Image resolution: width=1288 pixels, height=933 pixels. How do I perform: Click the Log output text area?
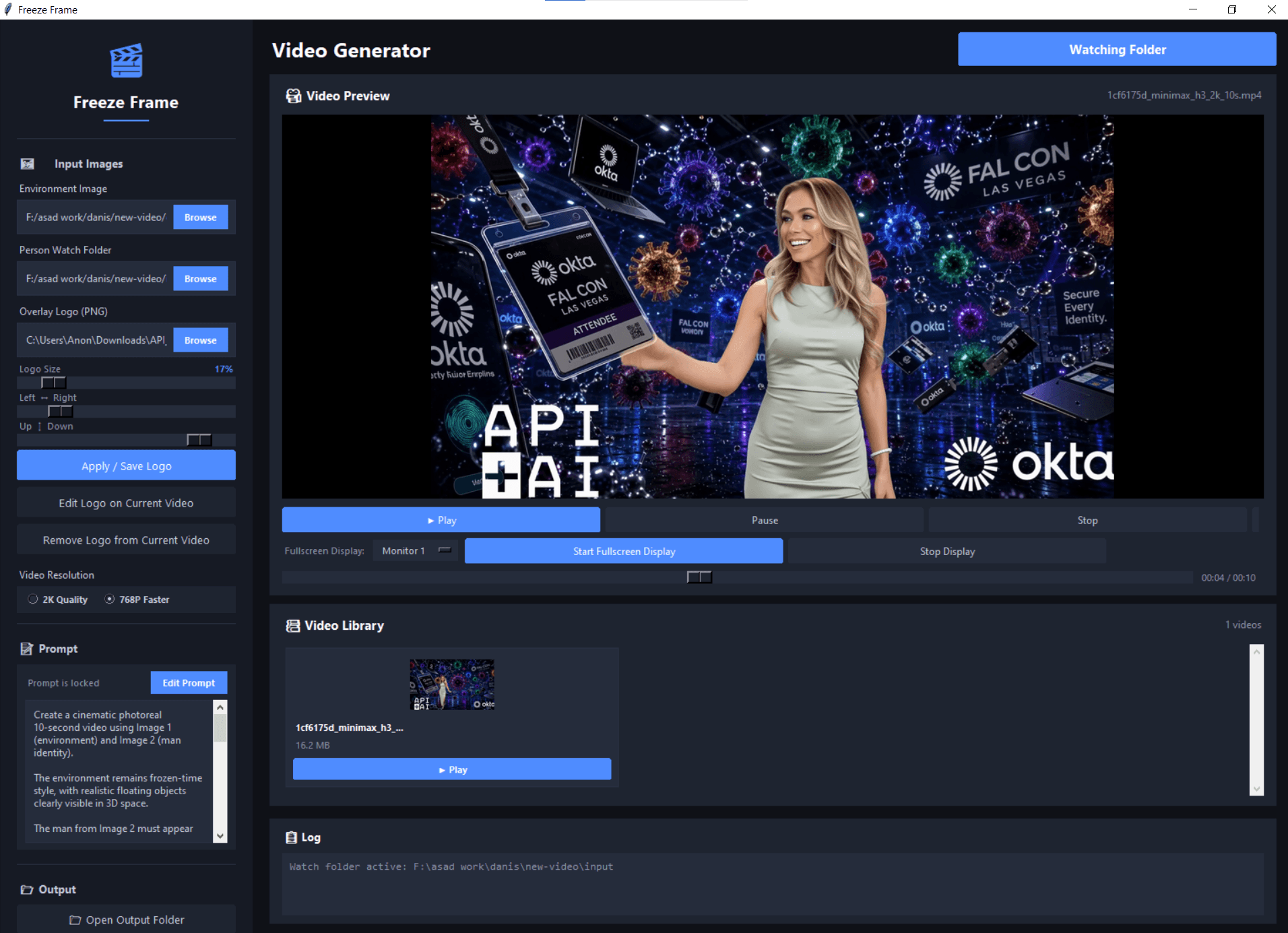[773, 884]
